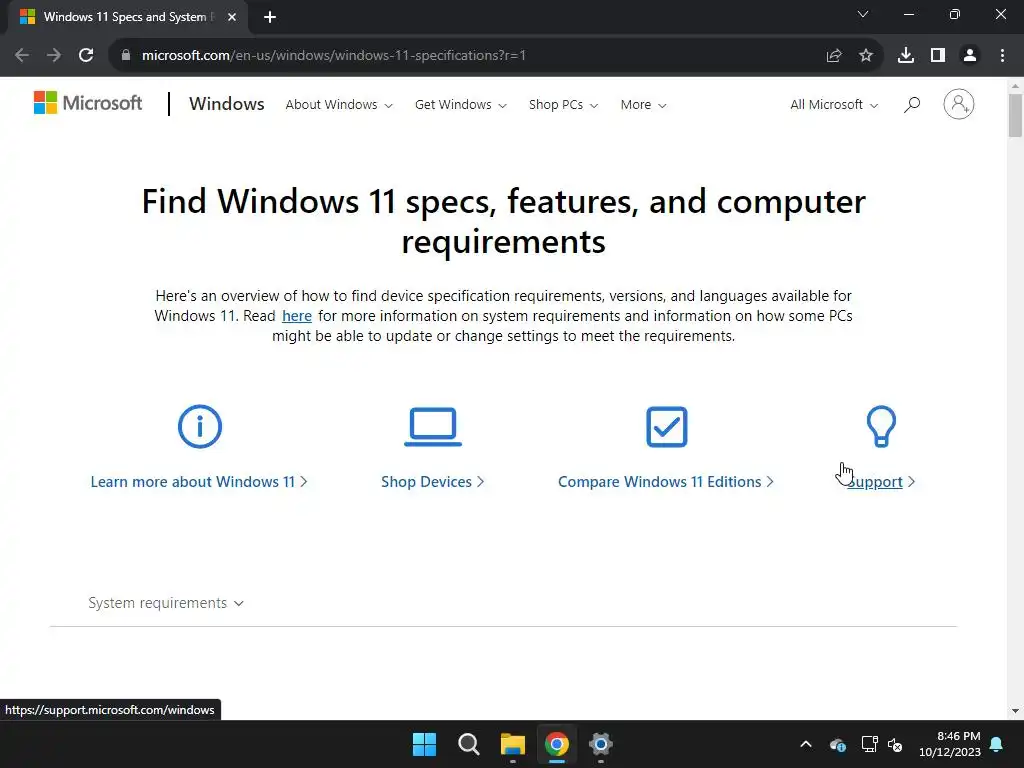Open Windows Start button on taskbar

coord(424,744)
